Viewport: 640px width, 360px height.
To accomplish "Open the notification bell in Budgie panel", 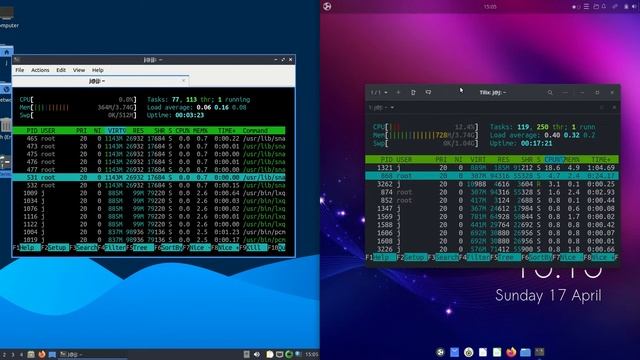I will tap(604, 7).
